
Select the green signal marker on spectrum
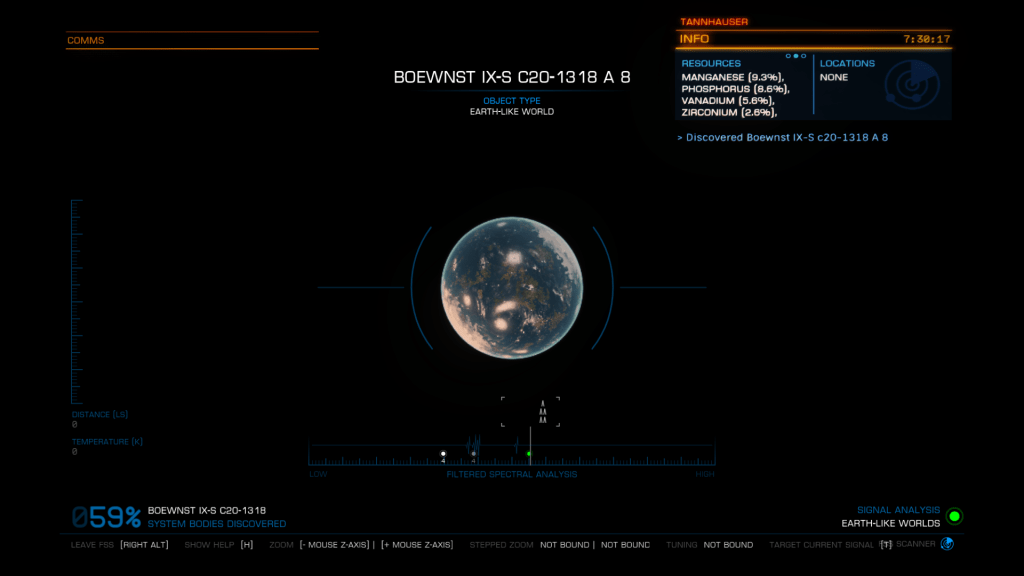coord(529,454)
